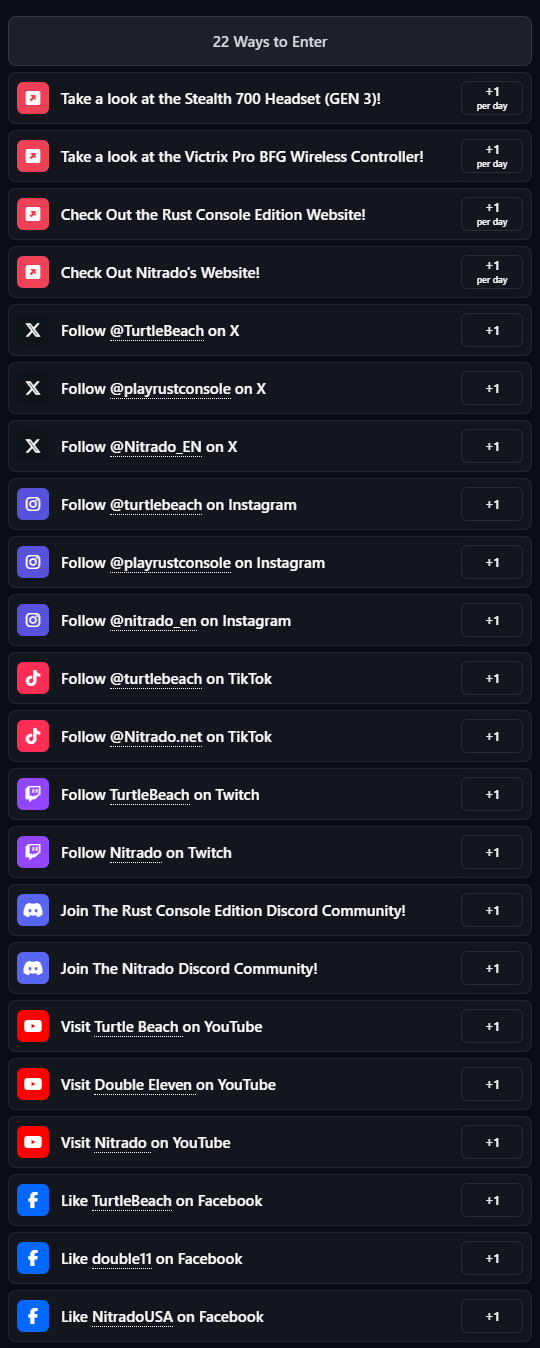This screenshot has width=540, height=1348.
Task: Click the Instagram icon beside @nitrado_en
Action: 33,620
